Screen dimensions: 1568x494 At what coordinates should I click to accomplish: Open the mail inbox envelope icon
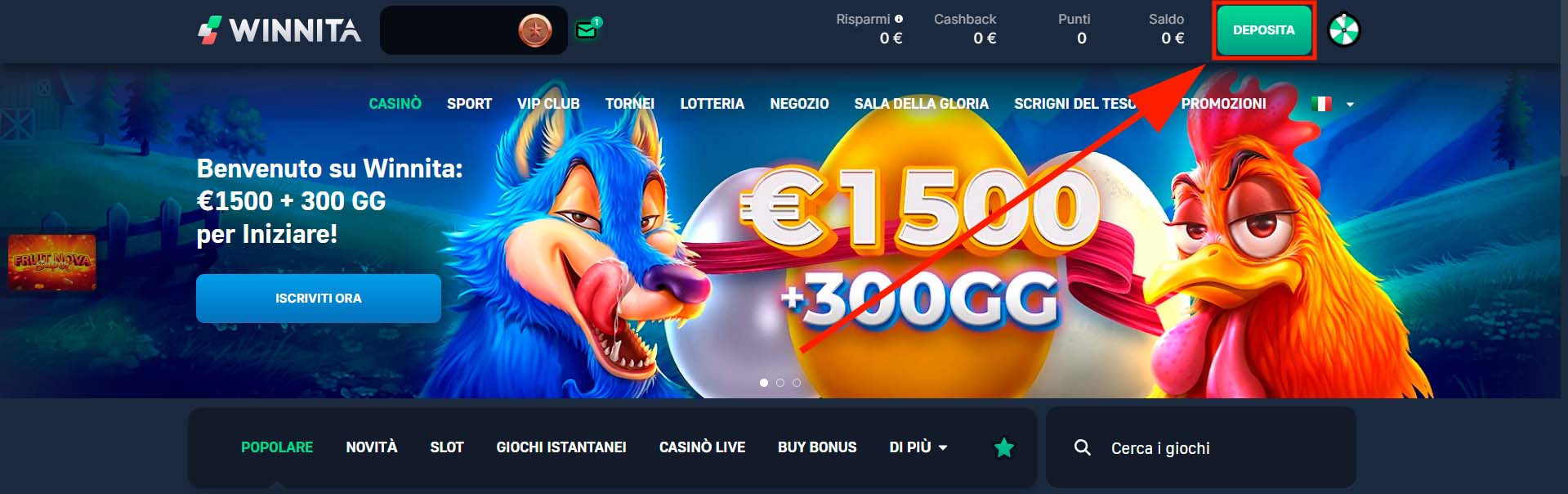[587, 30]
